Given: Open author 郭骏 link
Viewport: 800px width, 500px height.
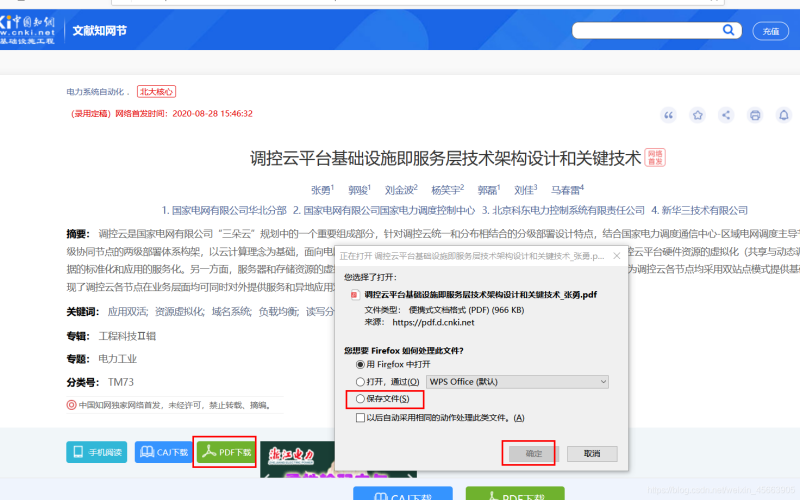Looking at the screenshot, I should tap(358, 190).
